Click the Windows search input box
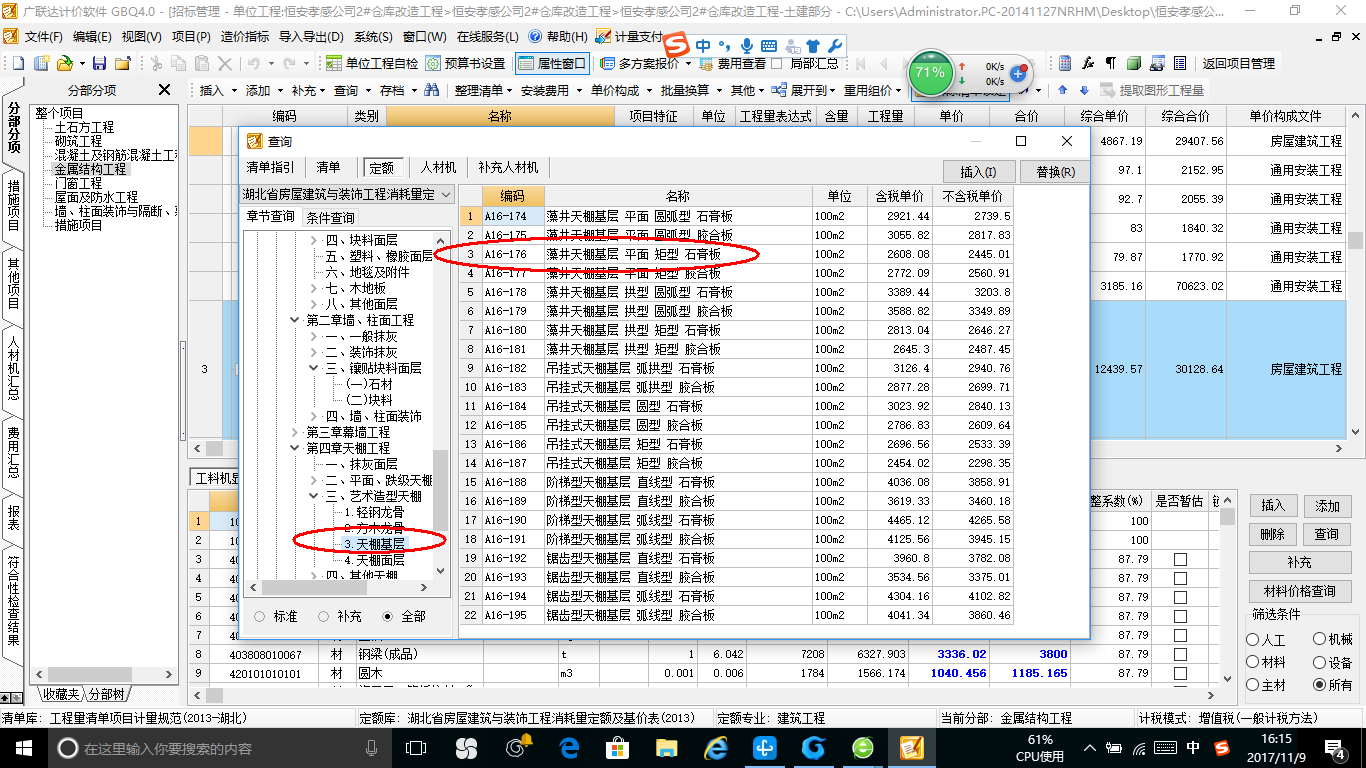Viewport: 1366px width, 768px height. click(x=218, y=748)
